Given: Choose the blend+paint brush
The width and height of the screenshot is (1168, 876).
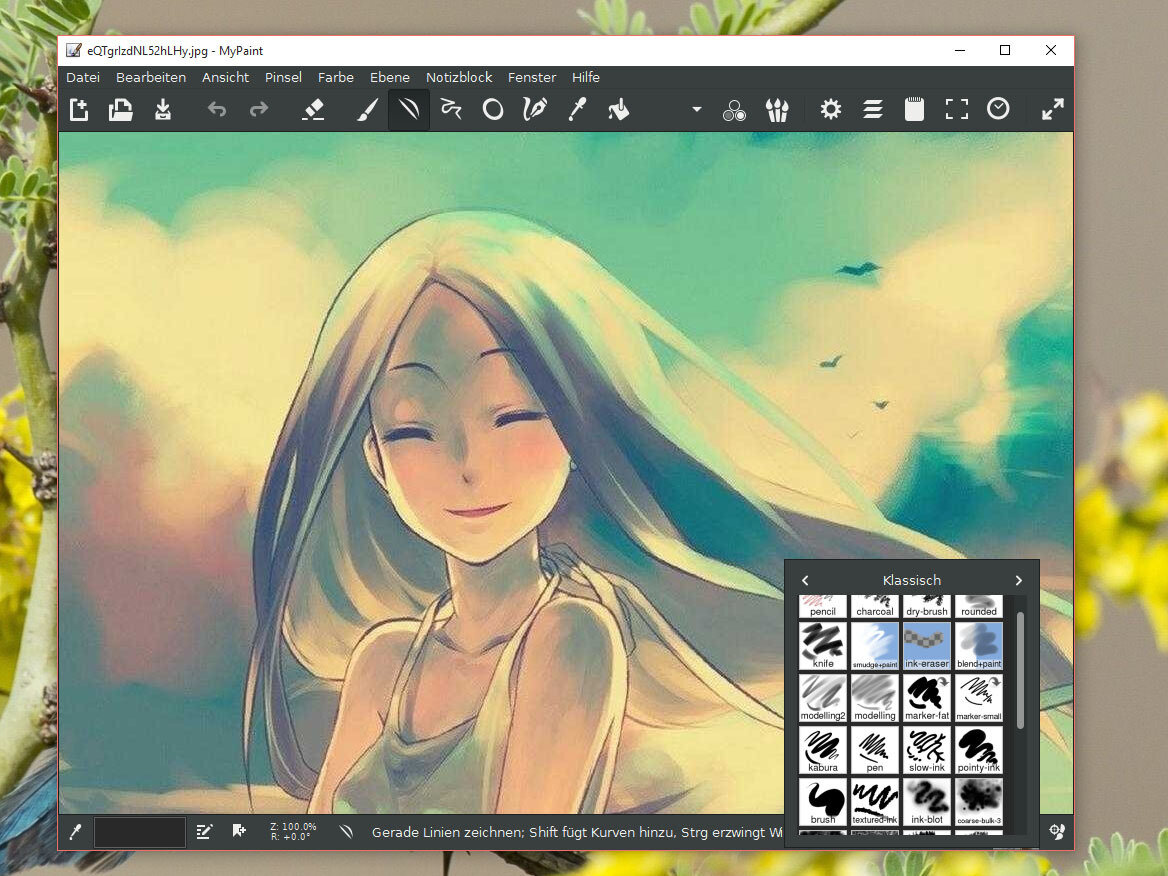Looking at the screenshot, I should pyautogui.click(x=979, y=646).
